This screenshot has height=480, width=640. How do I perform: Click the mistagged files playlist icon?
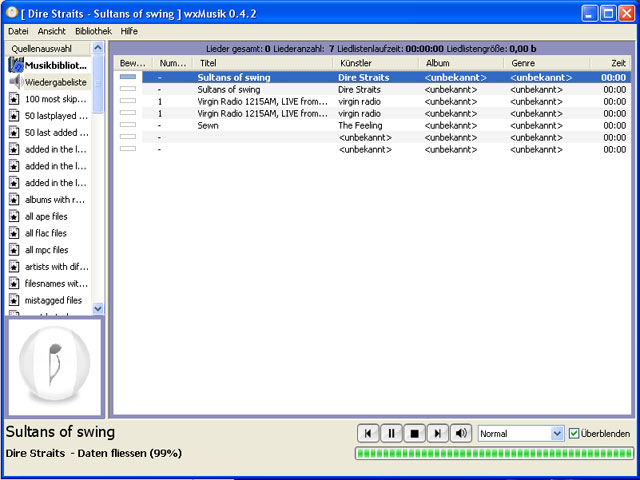tap(14, 300)
